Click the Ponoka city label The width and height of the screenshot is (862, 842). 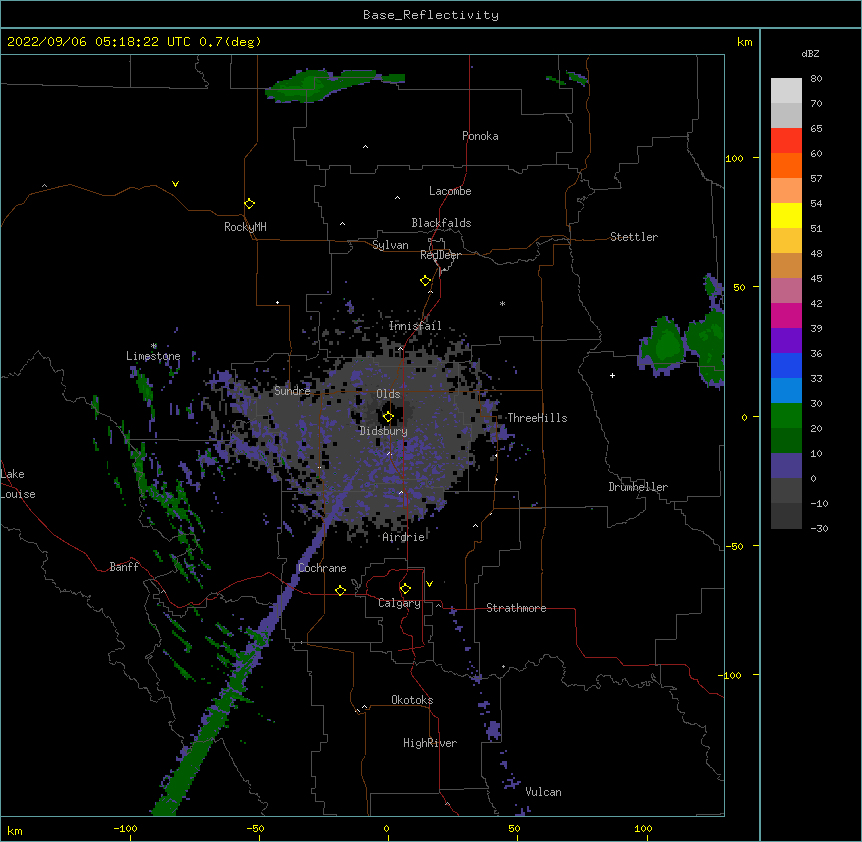(x=480, y=136)
